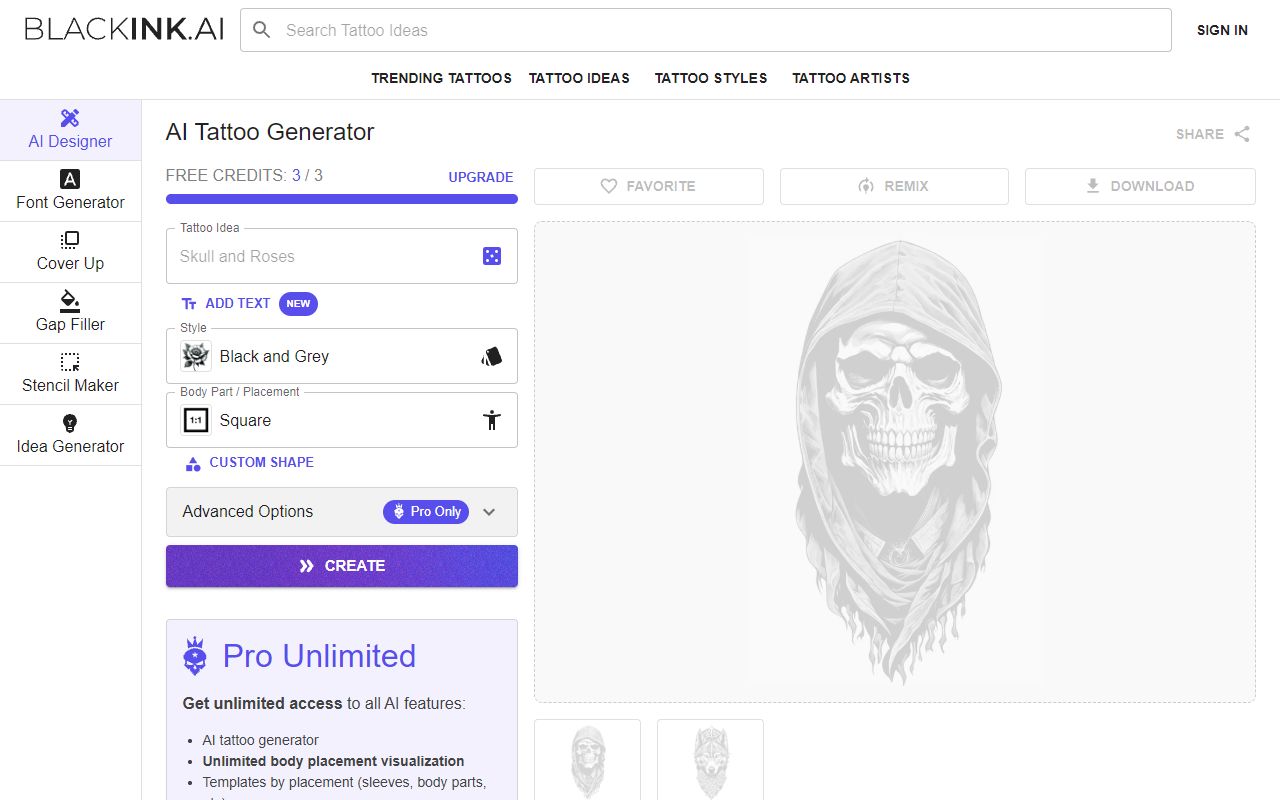The height and width of the screenshot is (800, 1280).
Task: Toggle Favorite on the generated tattoo
Action: coord(648,186)
